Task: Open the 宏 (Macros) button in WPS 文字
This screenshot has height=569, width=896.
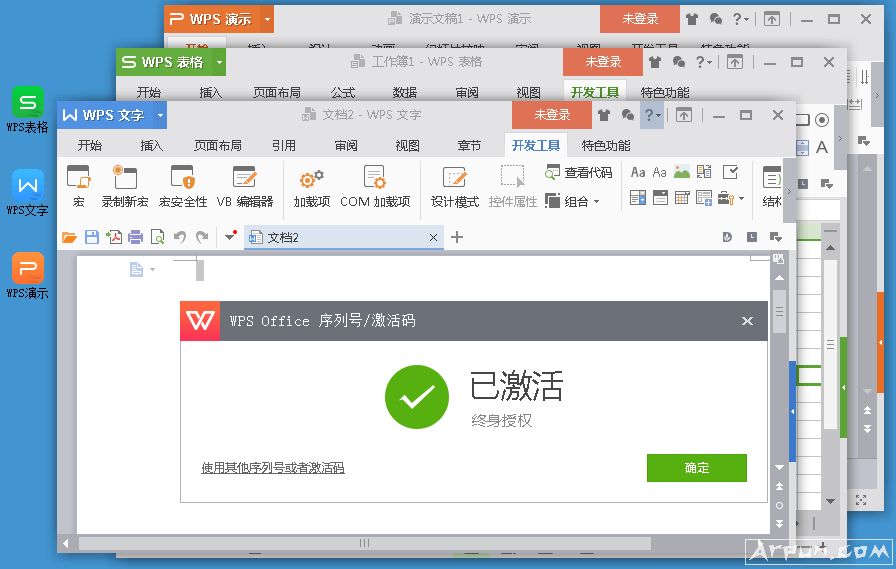Action: [x=78, y=186]
